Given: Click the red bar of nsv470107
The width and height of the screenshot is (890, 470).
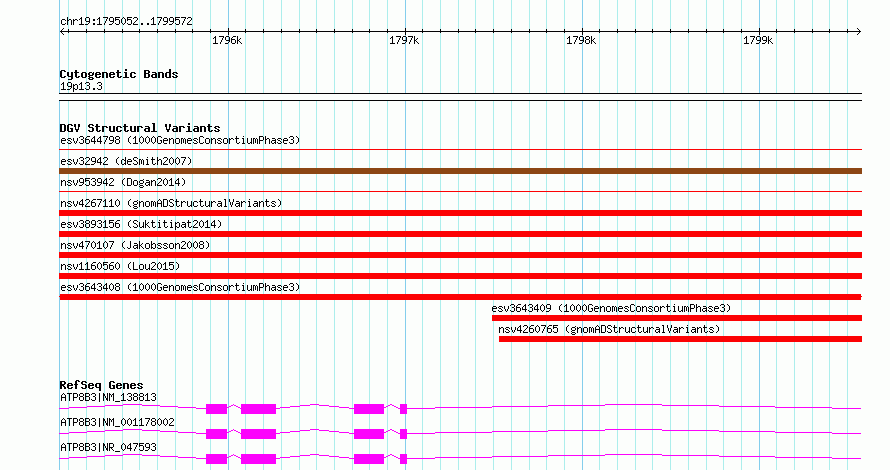Looking at the screenshot, I should 460,255.
